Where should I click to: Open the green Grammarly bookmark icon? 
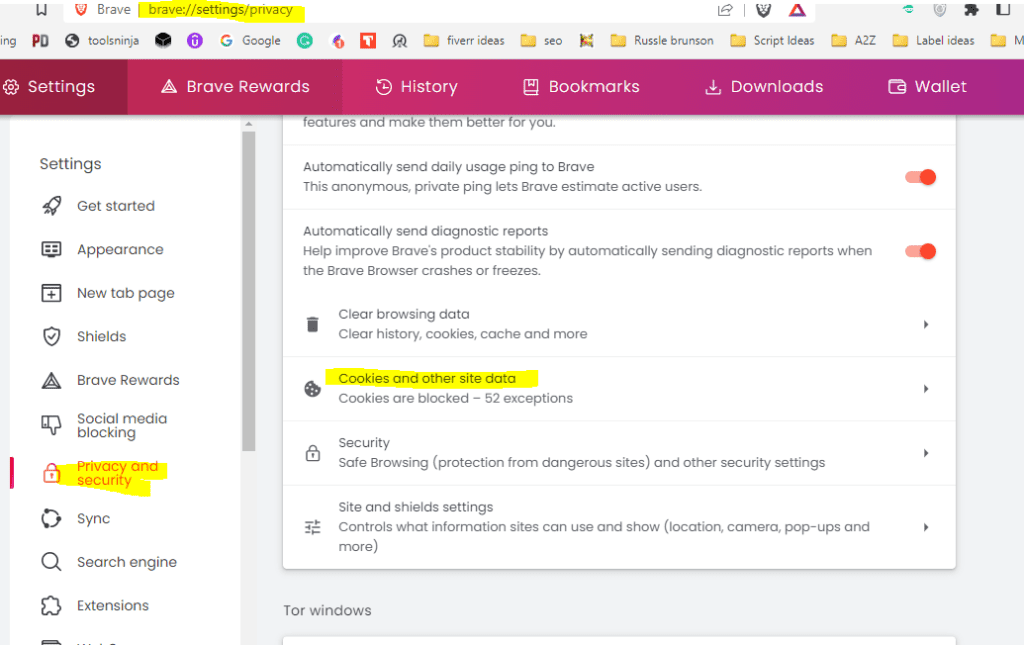(304, 40)
